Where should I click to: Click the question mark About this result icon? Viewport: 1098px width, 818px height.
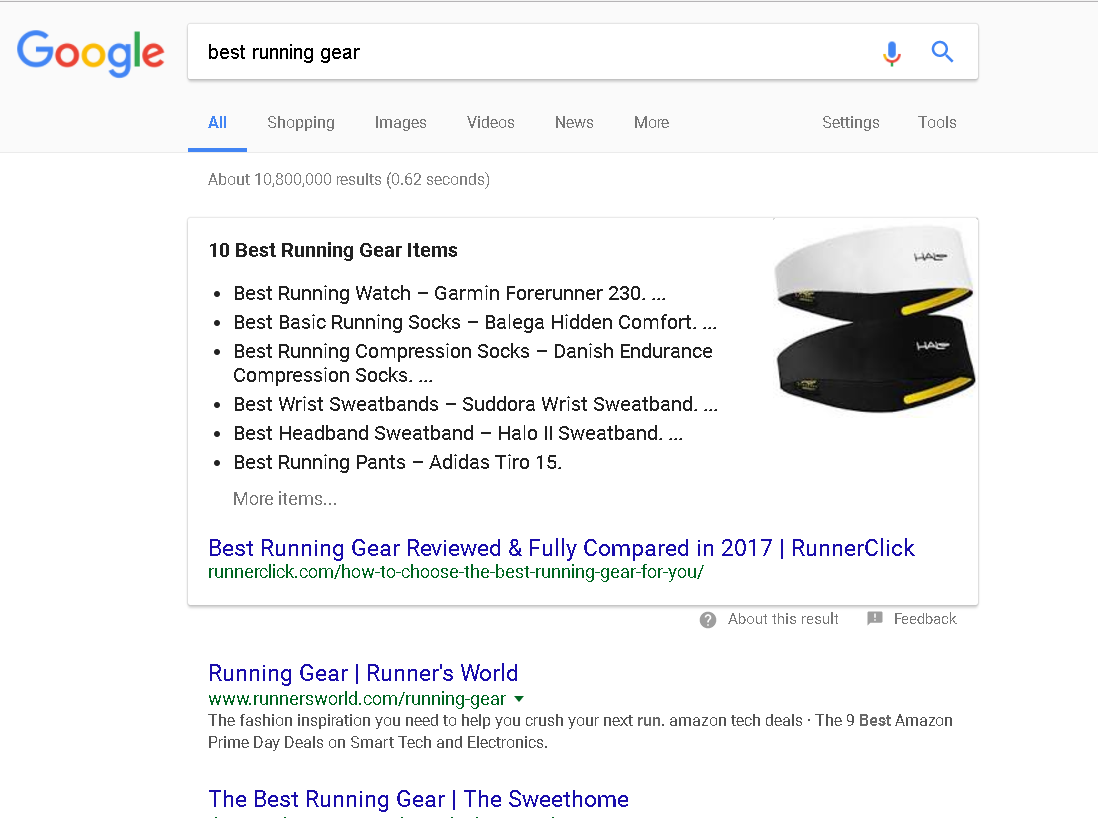click(707, 620)
